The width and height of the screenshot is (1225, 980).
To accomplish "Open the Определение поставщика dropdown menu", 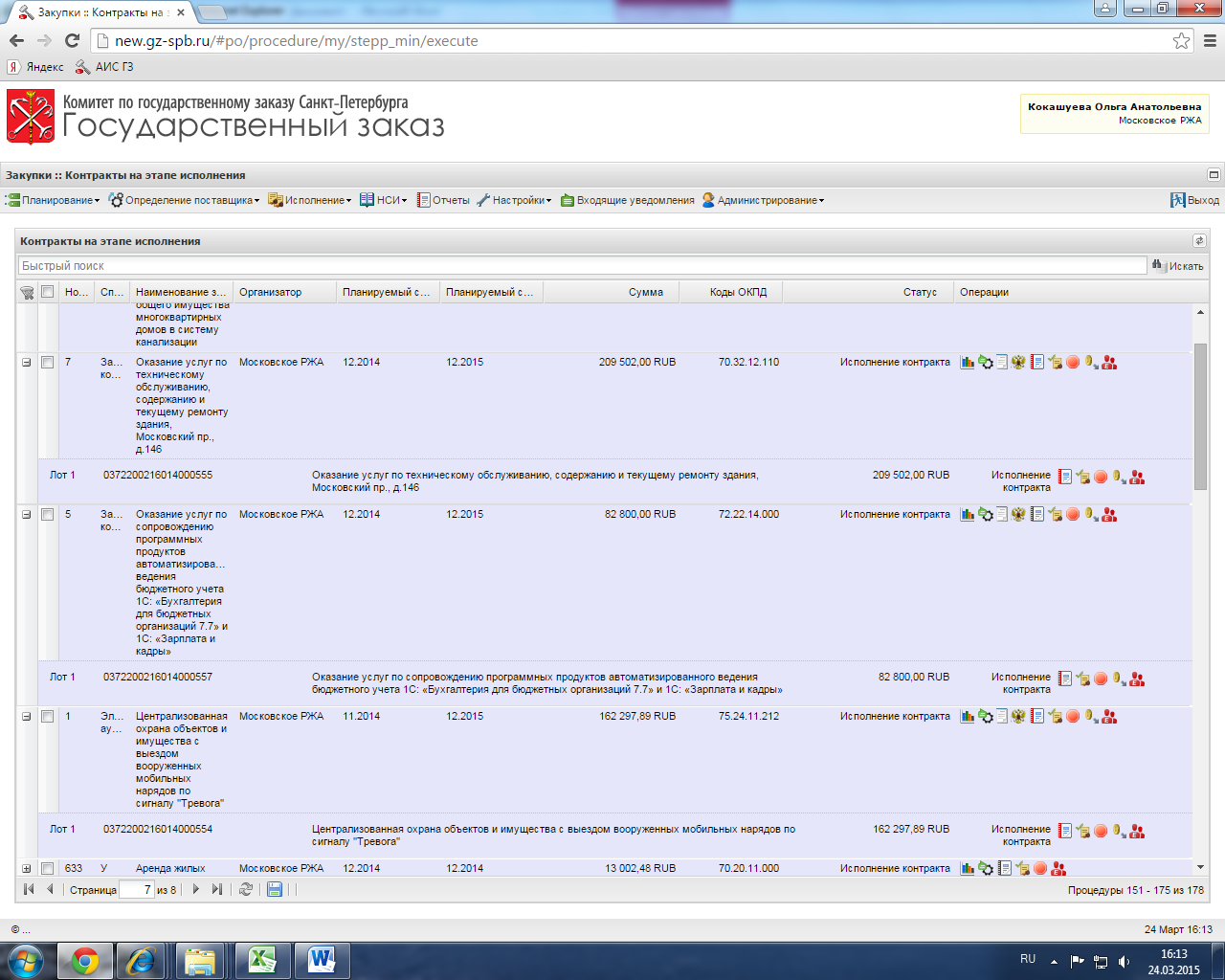I will click(x=184, y=200).
